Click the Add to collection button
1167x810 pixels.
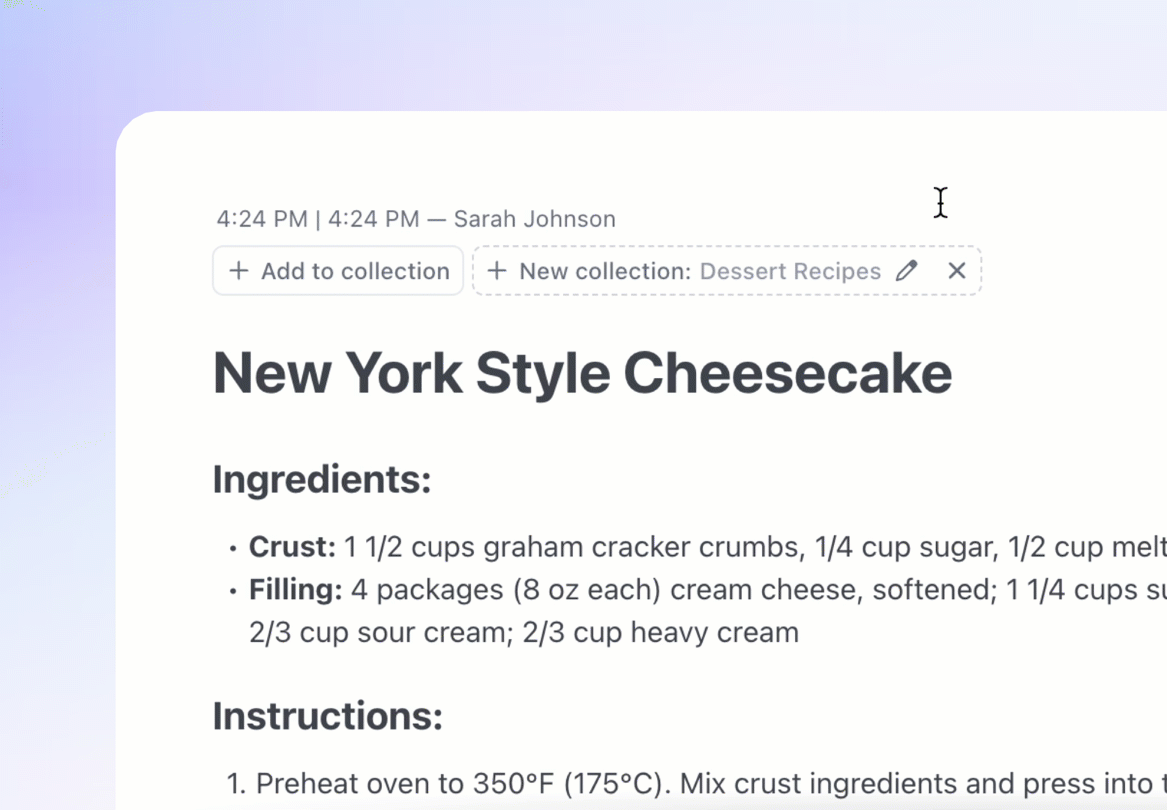tap(338, 271)
